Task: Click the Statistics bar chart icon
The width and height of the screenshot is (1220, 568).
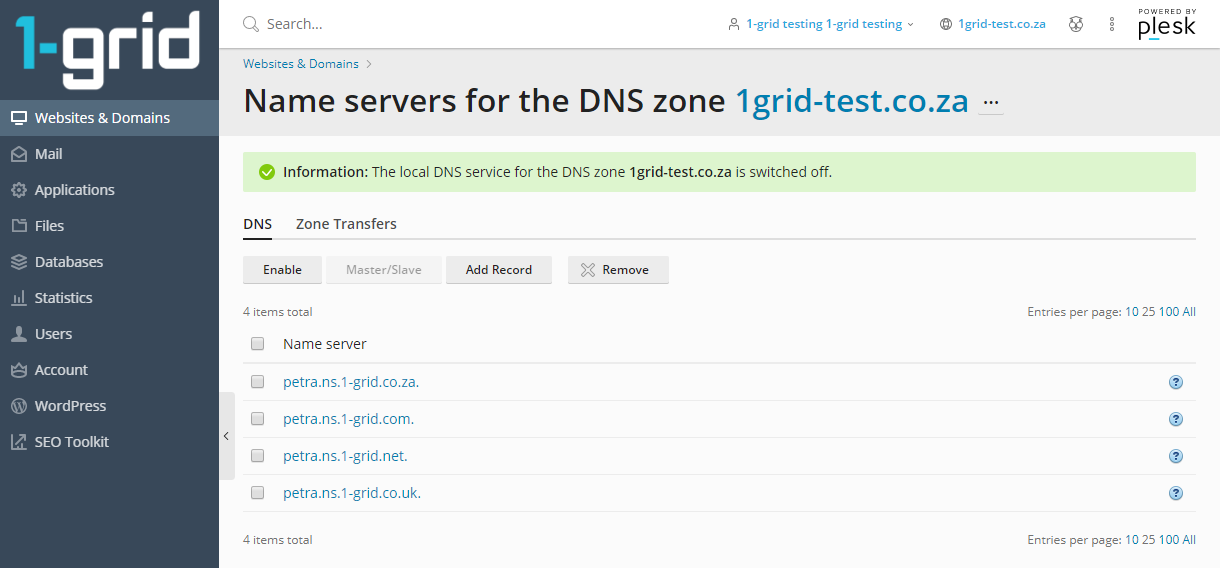Action: coord(18,298)
